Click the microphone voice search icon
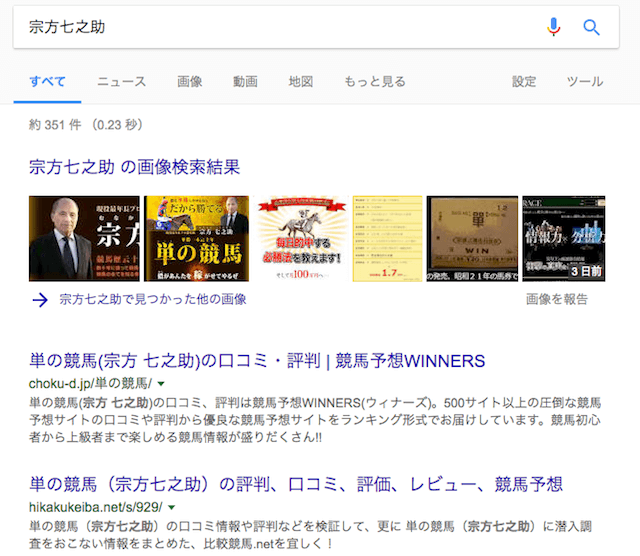Viewport: 640px width, 556px height. 553,27
